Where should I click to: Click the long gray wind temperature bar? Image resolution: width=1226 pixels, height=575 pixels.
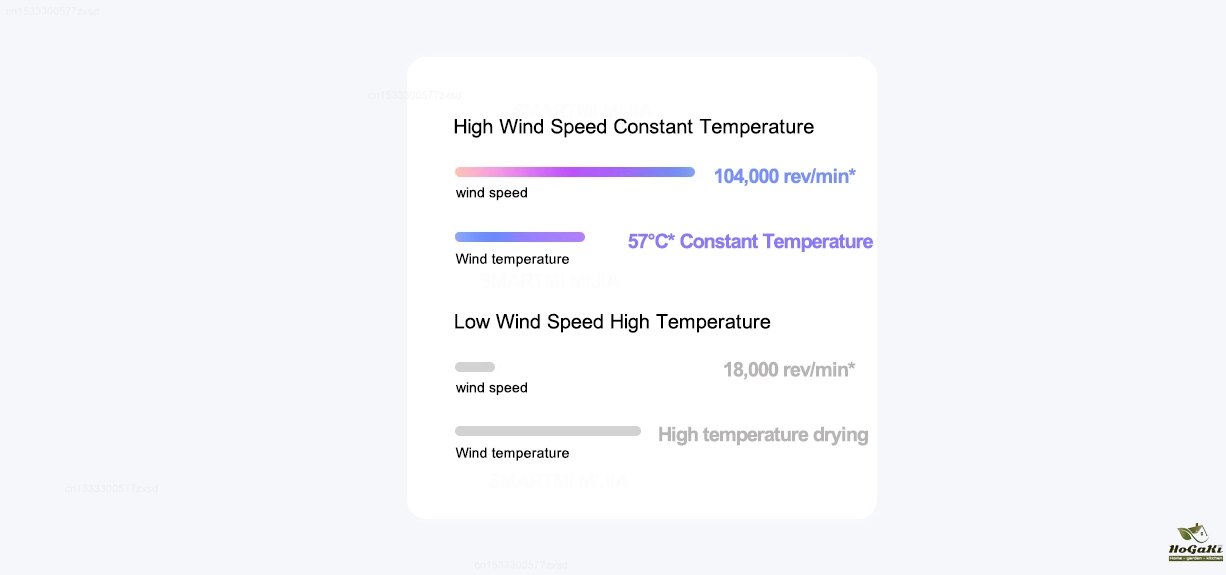pyautogui.click(x=548, y=431)
